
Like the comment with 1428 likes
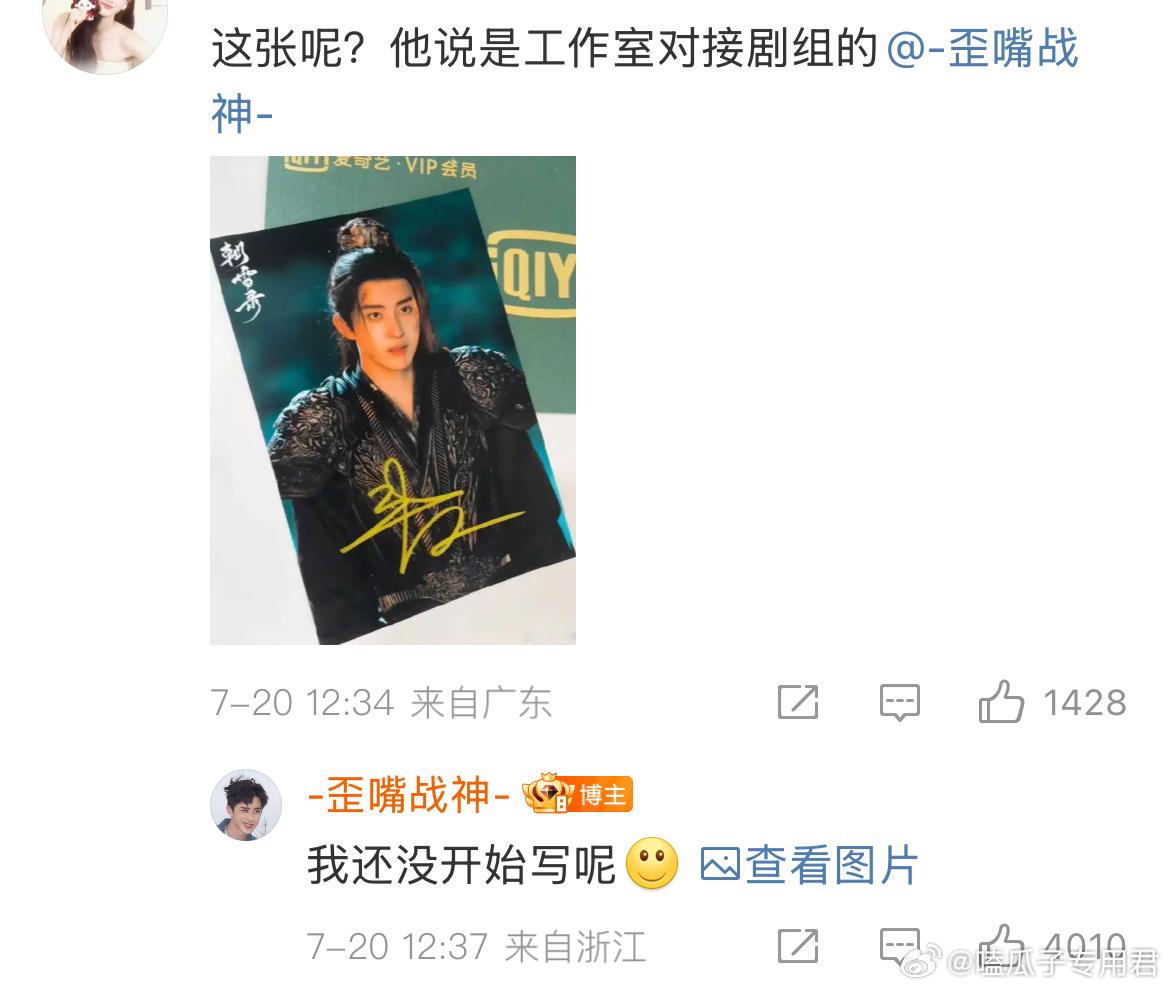pos(1001,702)
